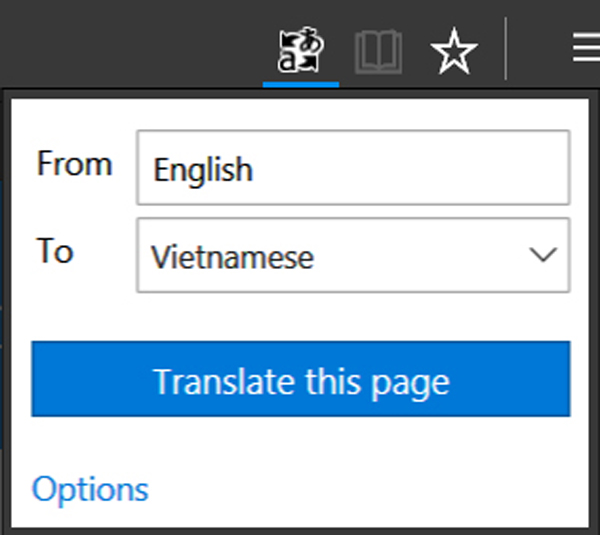Click the Favorites star icon

pyautogui.click(x=453, y=52)
